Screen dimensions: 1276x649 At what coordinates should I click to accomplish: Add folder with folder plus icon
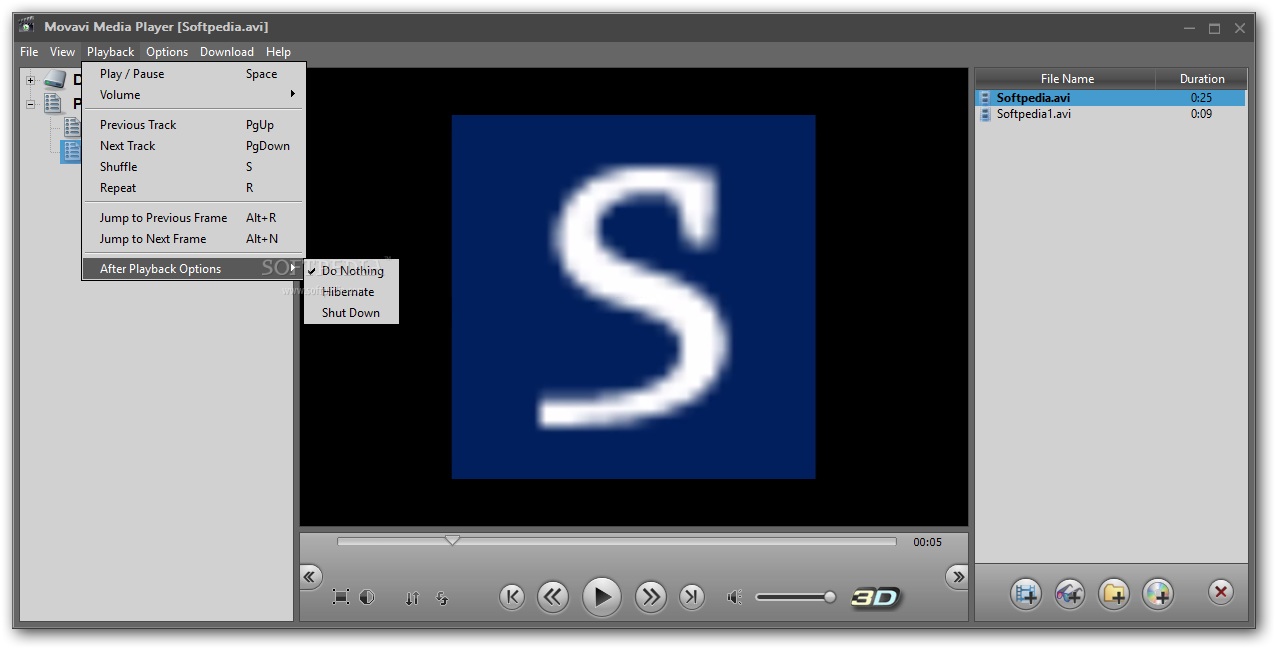point(1114,593)
